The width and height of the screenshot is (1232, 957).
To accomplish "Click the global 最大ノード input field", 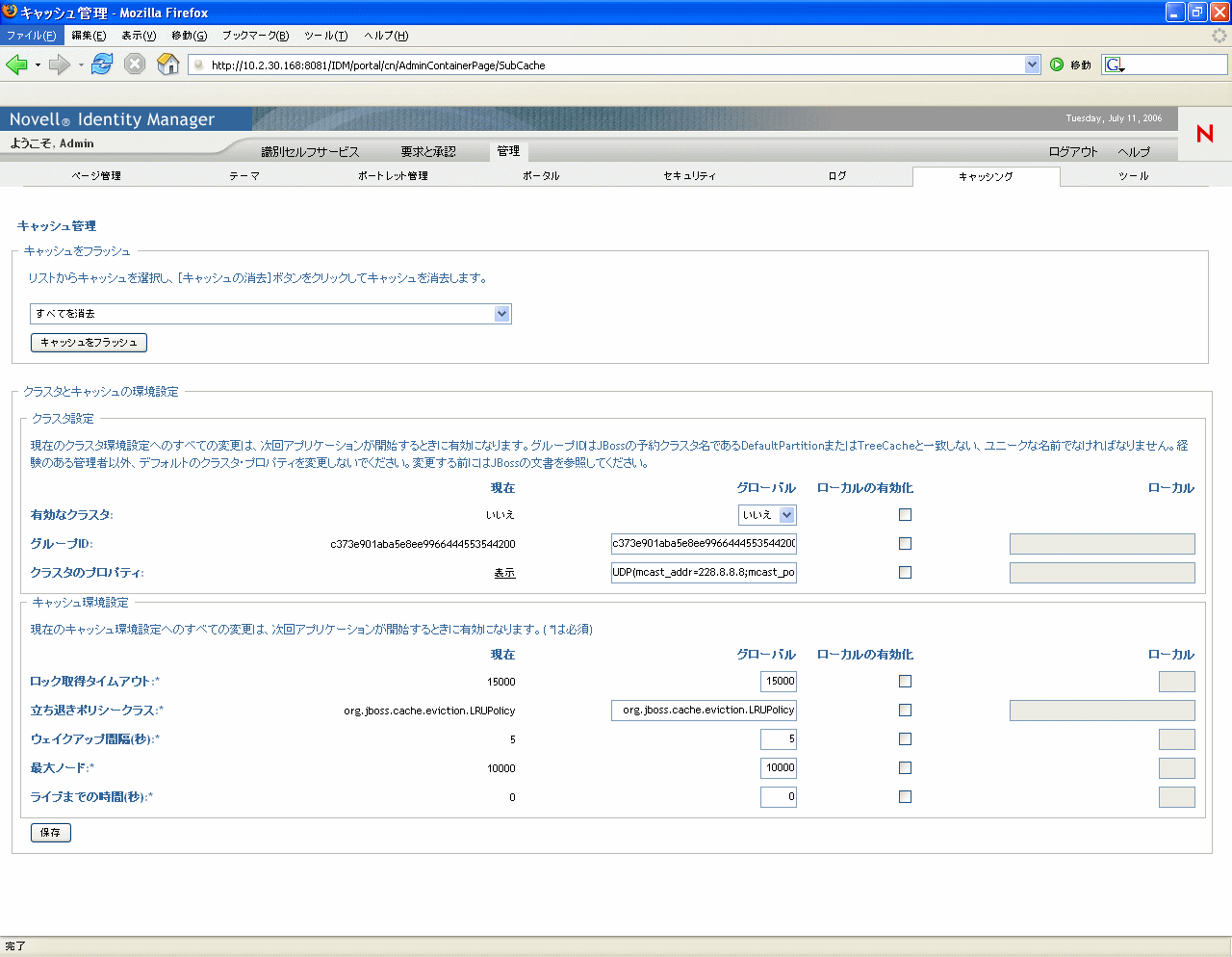I will (x=779, y=768).
